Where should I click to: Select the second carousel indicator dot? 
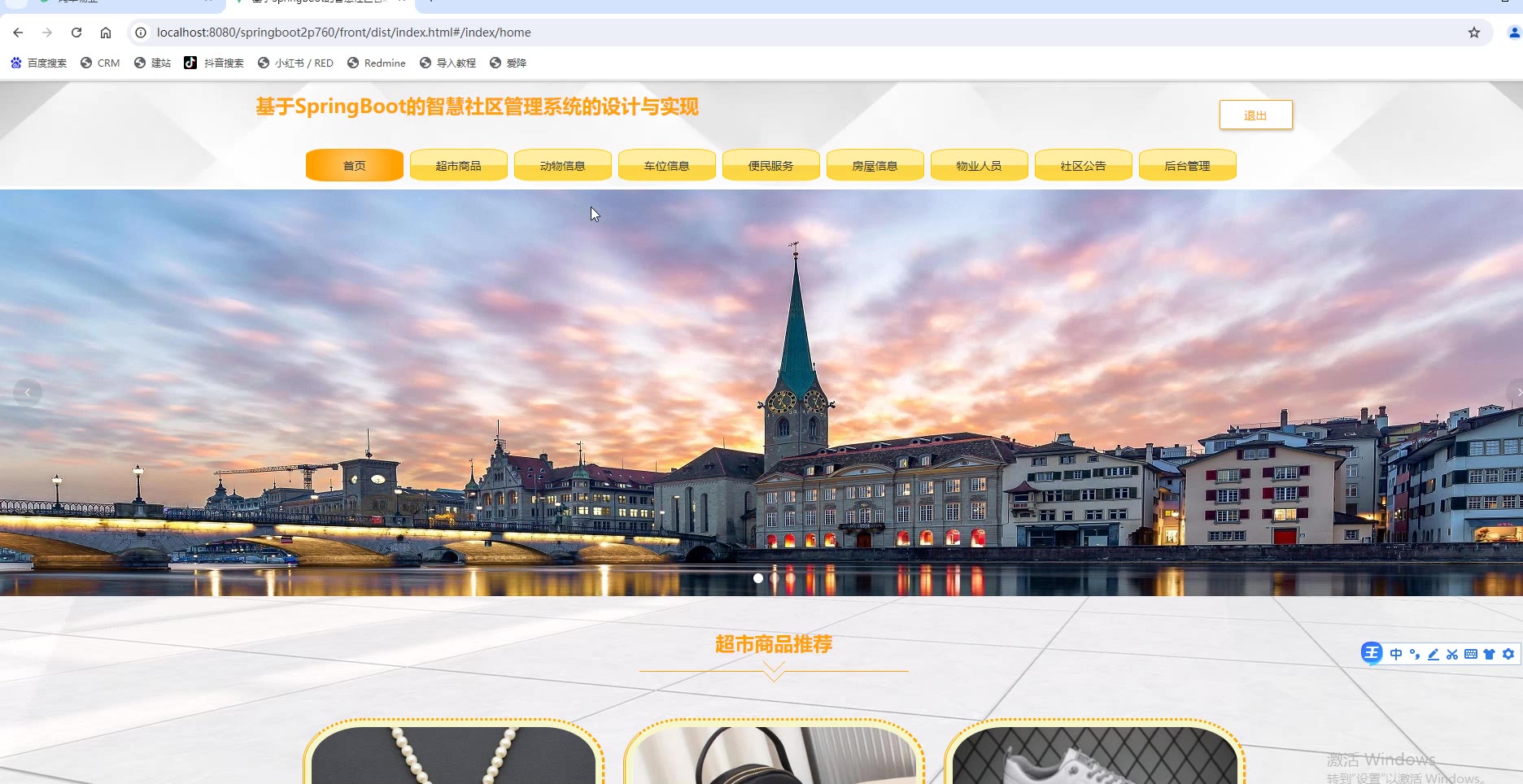coord(775,578)
